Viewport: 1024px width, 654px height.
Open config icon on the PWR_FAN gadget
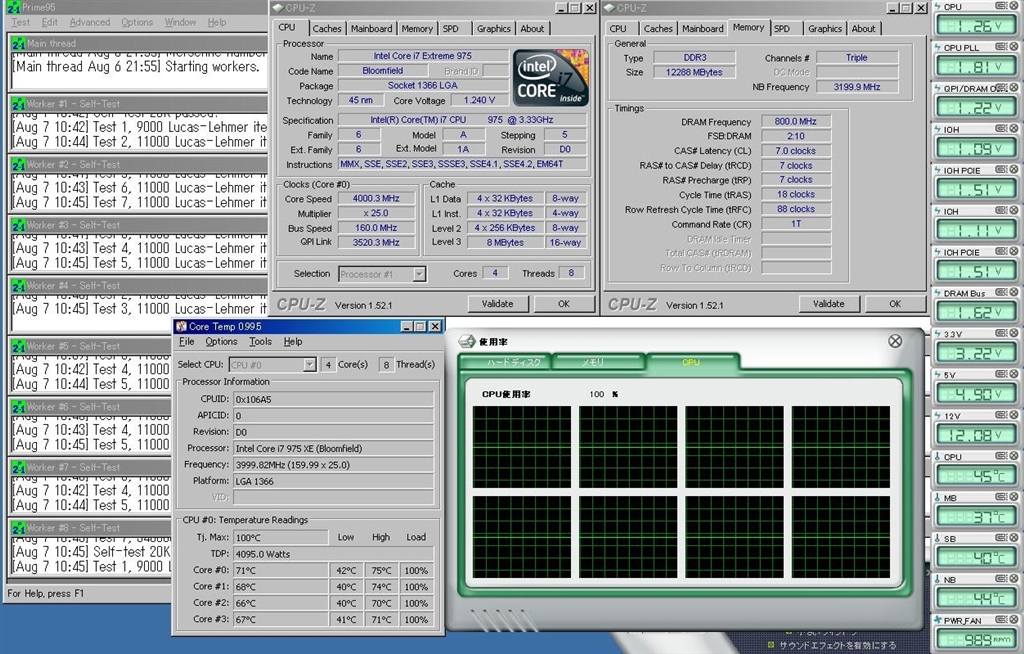[1000, 619]
